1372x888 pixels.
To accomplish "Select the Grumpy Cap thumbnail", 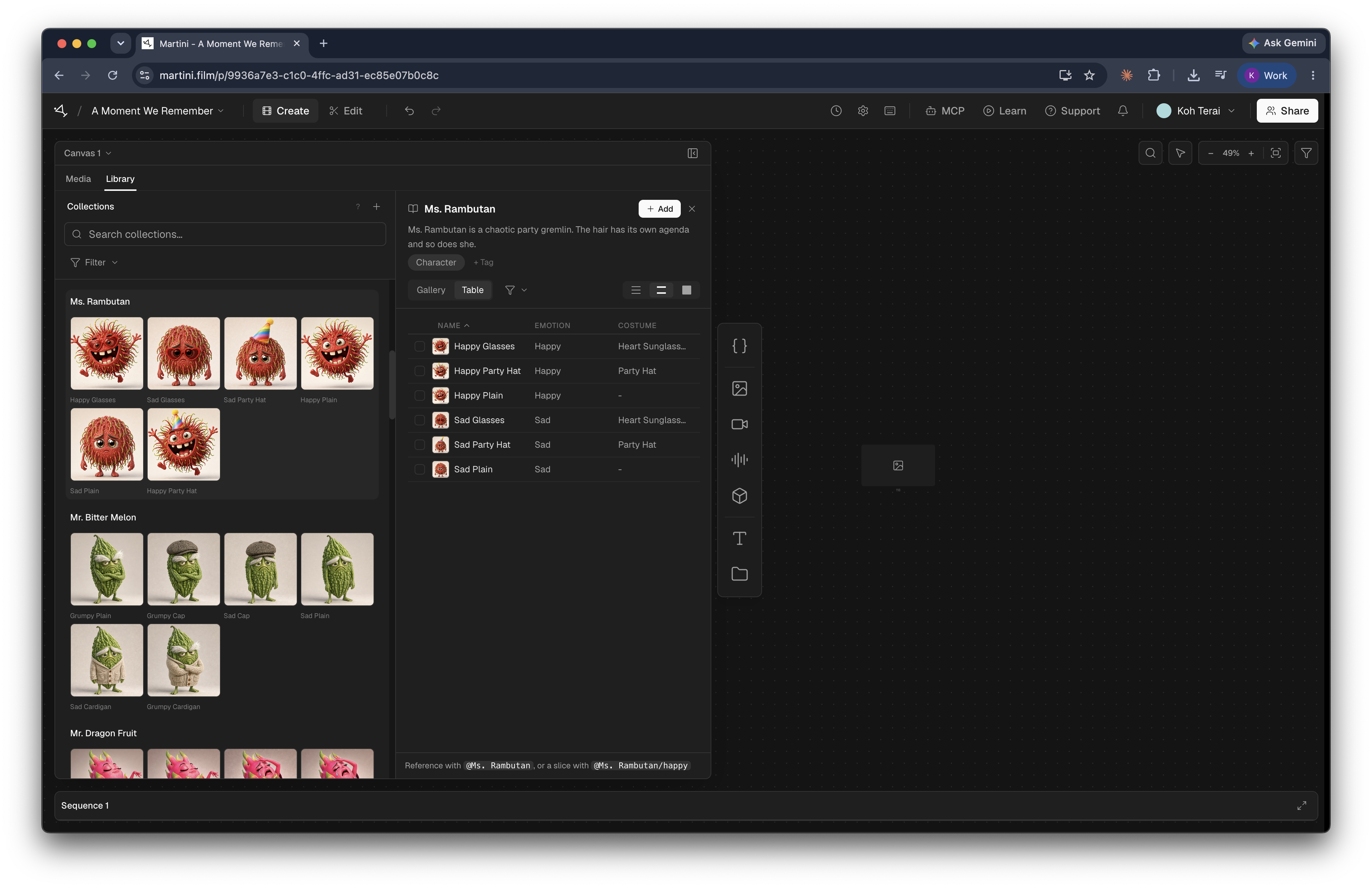I will click(x=183, y=569).
